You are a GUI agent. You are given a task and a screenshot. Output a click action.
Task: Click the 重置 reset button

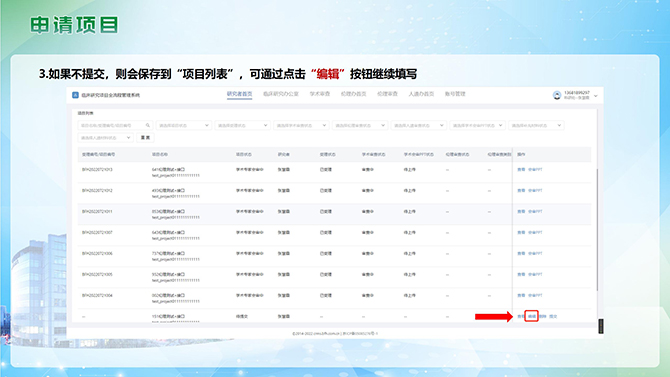(x=145, y=138)
